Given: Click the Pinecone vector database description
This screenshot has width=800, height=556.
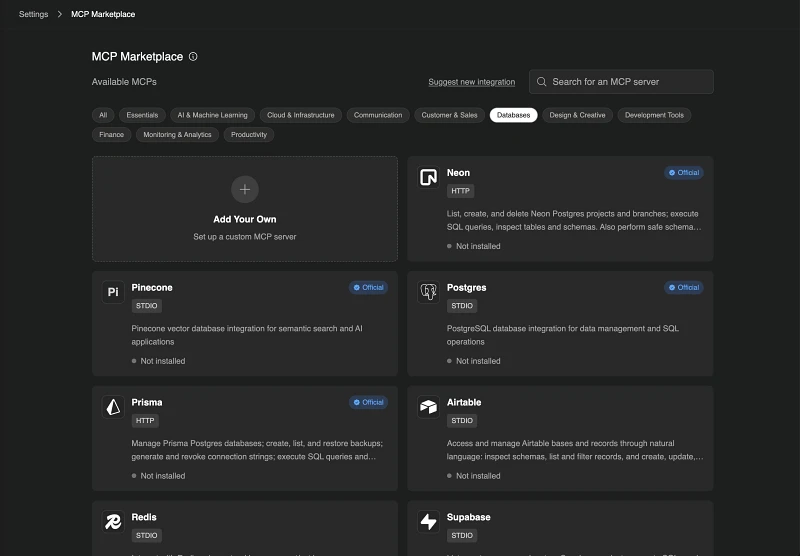Looking at the screenshot, I should (x=247, y=335).
